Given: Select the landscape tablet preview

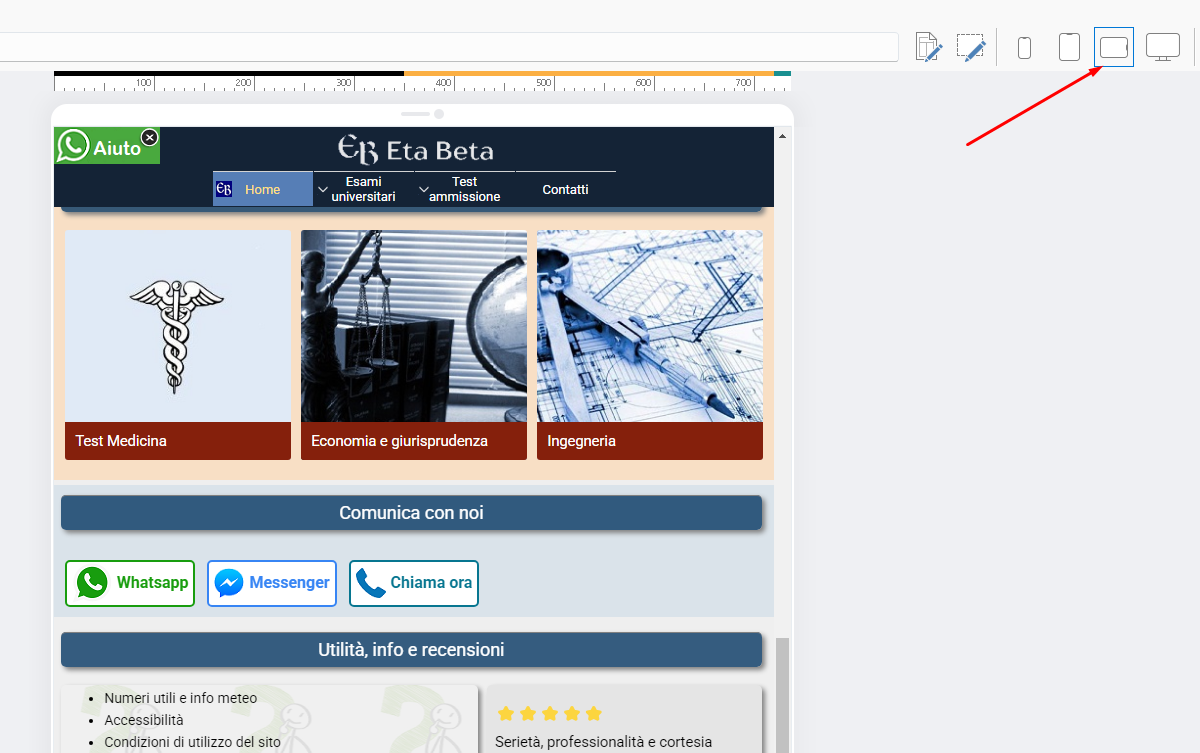Looking at the screenshot, I should coord(1114,47).
